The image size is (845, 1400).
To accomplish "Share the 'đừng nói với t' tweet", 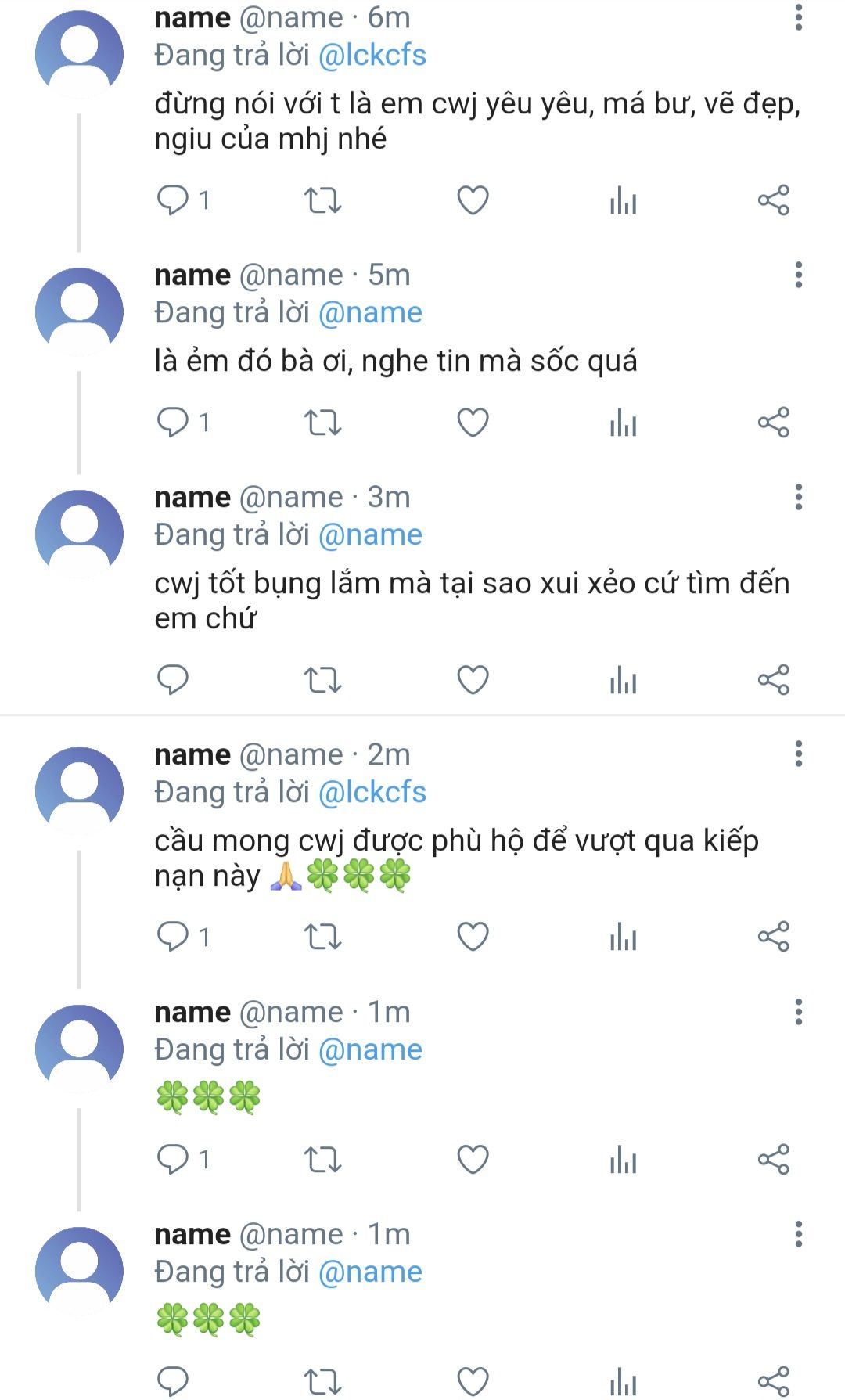I will pos(773,200).
